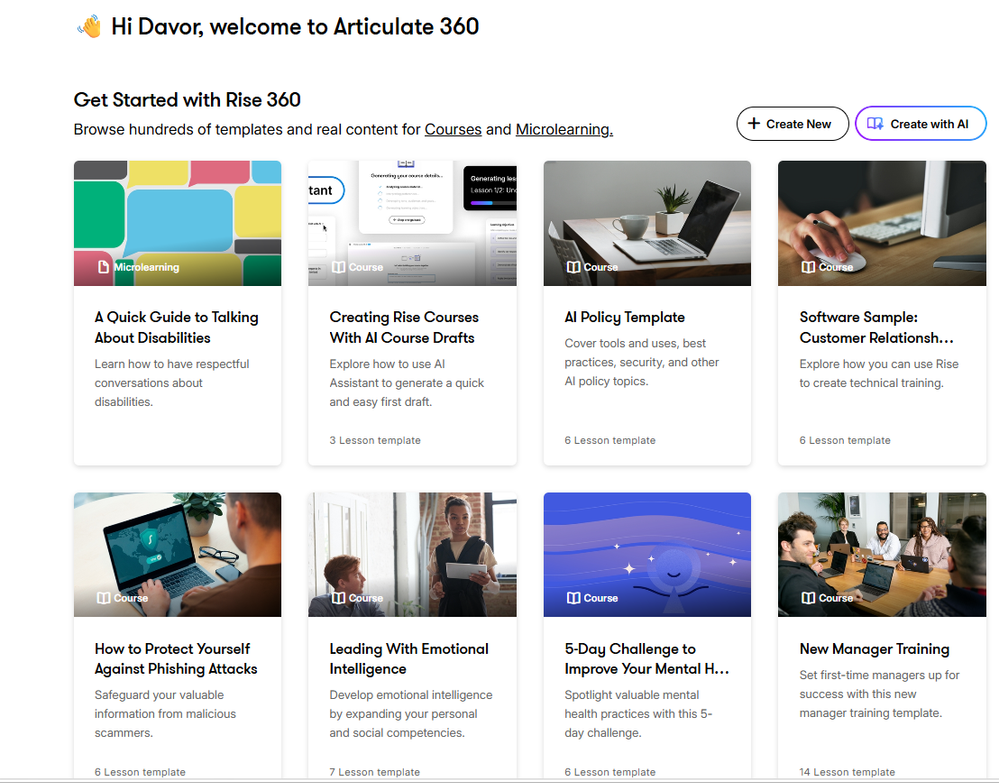The width and height of the screenshot is (999, 783).
Task: Click 6 Lesson template under Software Sample
Action: click(845, 440)
